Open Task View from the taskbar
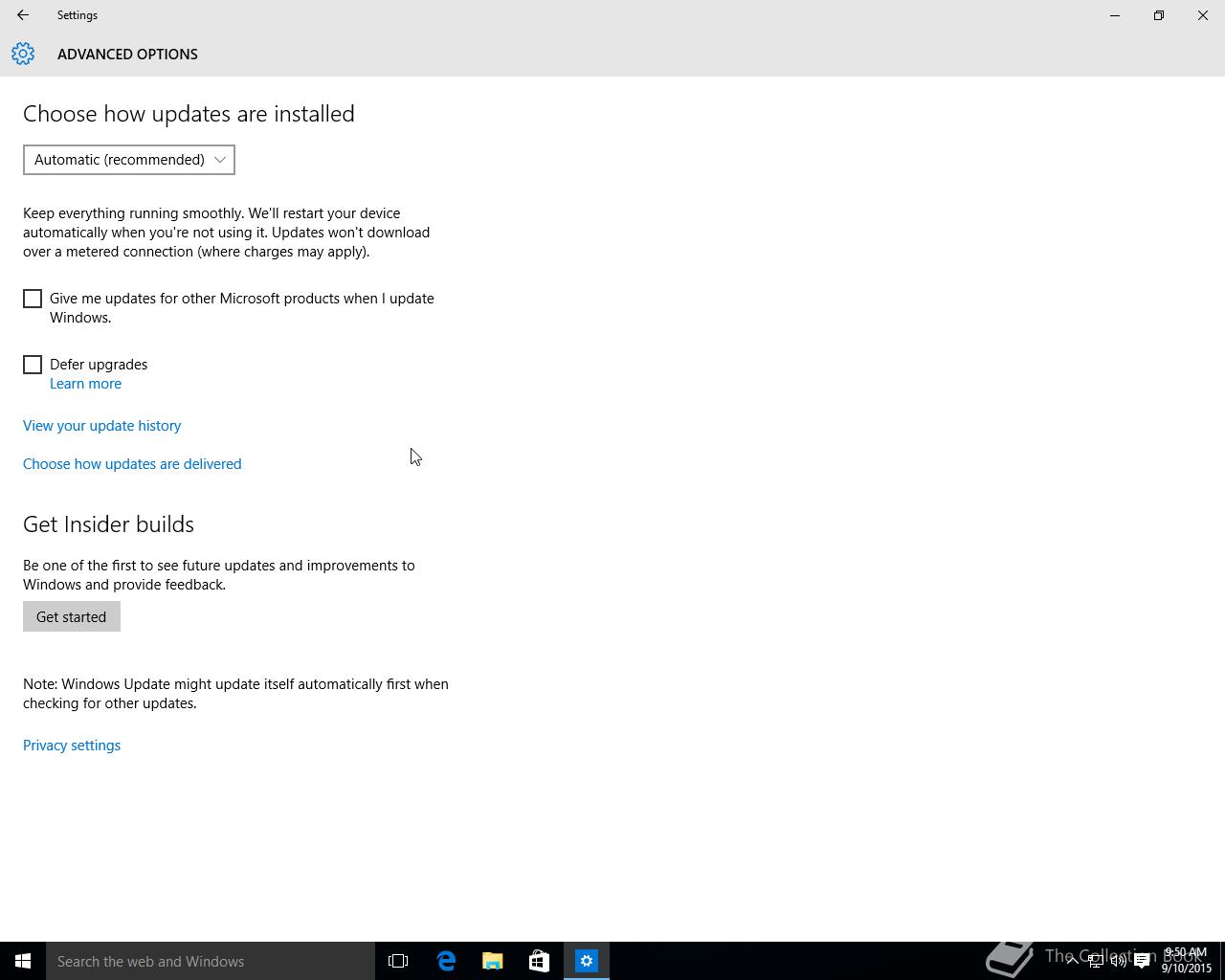This screenshot has height=980, width=1225. tap(398, 961)
